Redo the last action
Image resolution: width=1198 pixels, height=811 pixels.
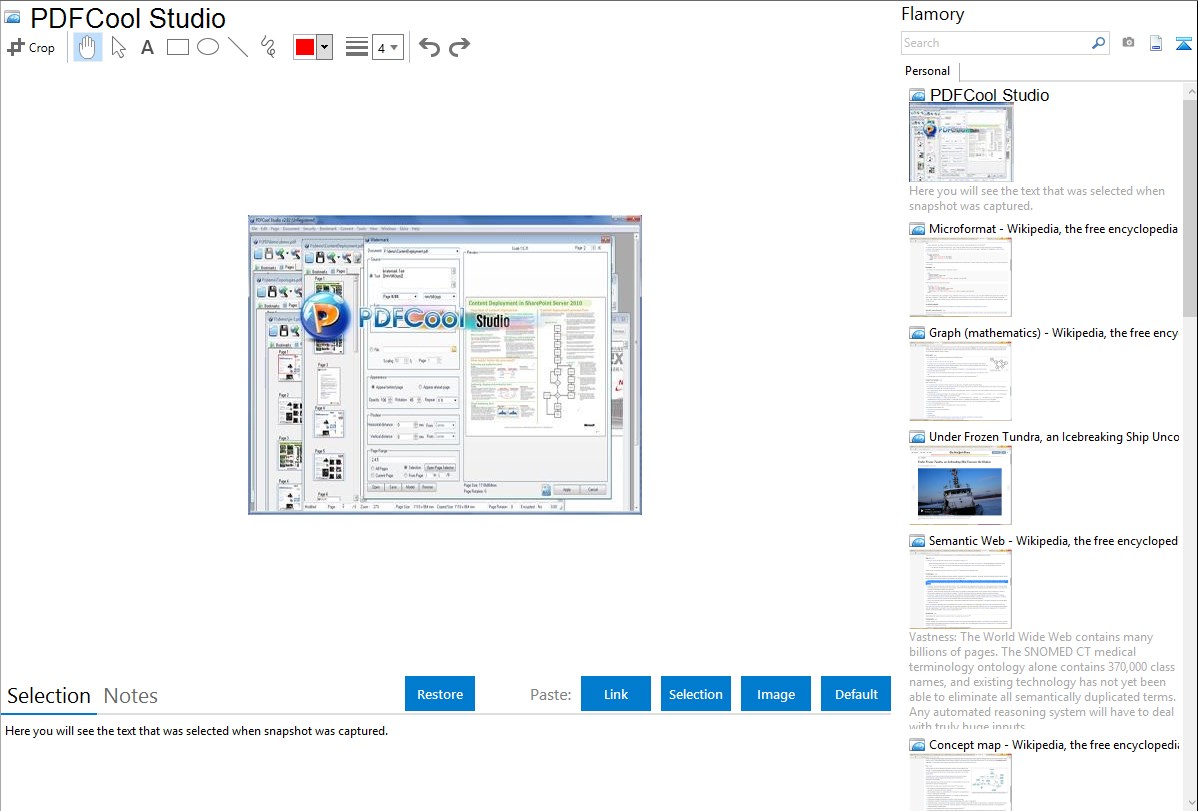[459, 47]
